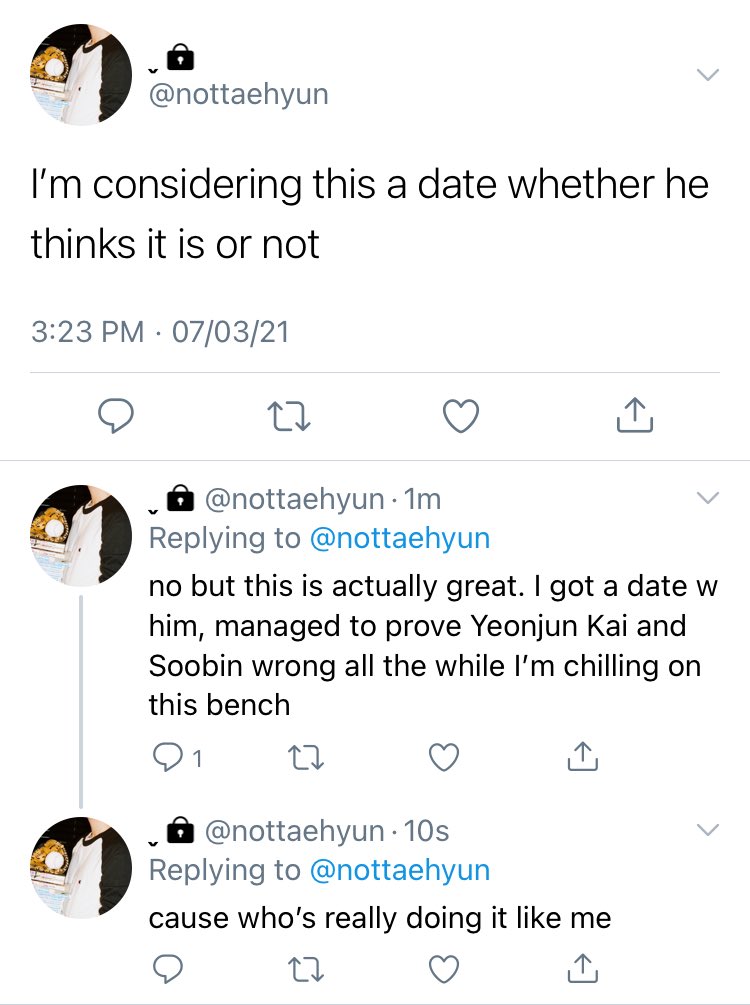The image size is (750, 1005).
Task: Expand options chevron on the 1m reply
Action: click(x=708, y=498)
